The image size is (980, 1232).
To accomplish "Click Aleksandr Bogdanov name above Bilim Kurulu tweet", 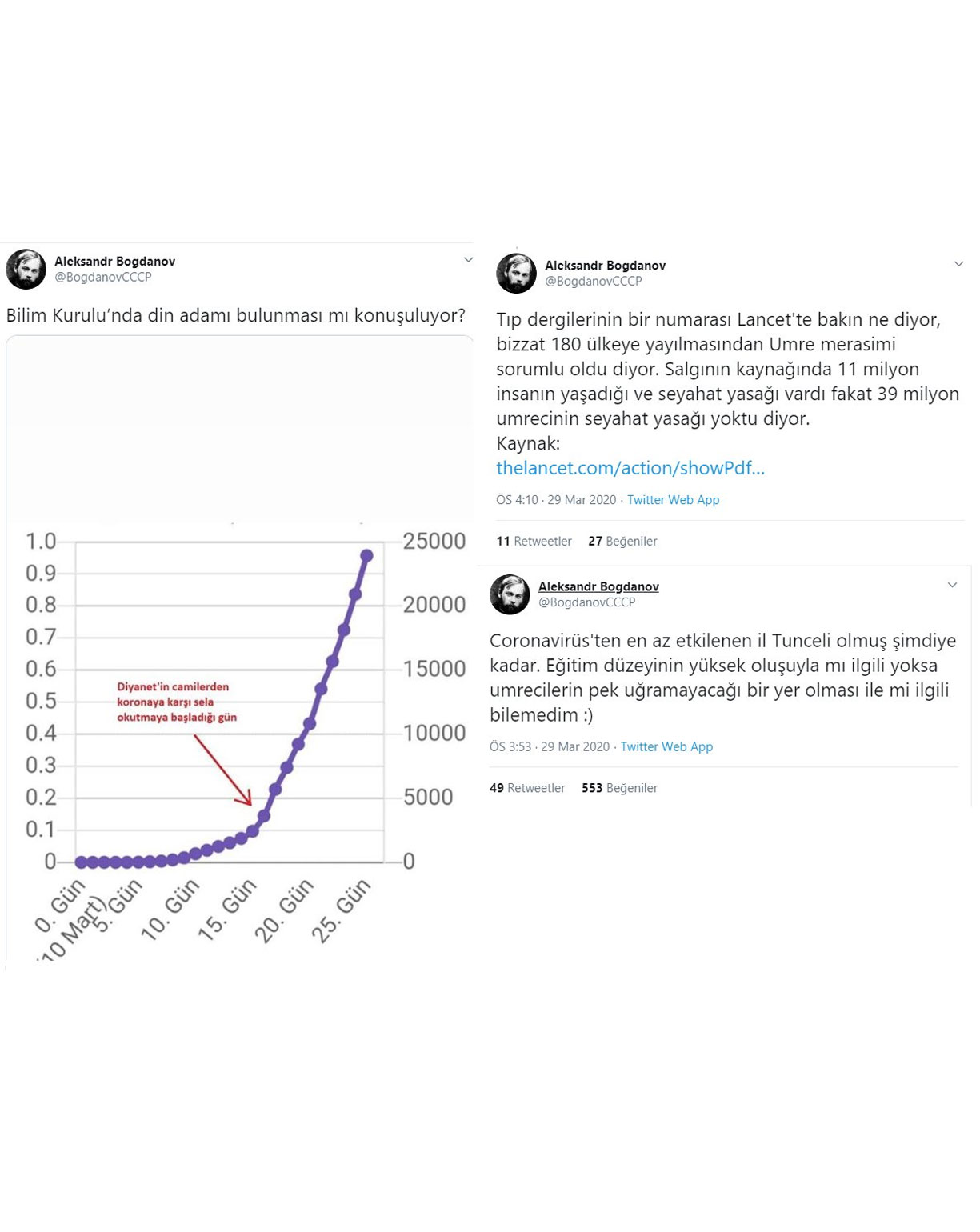I will 114,261.
